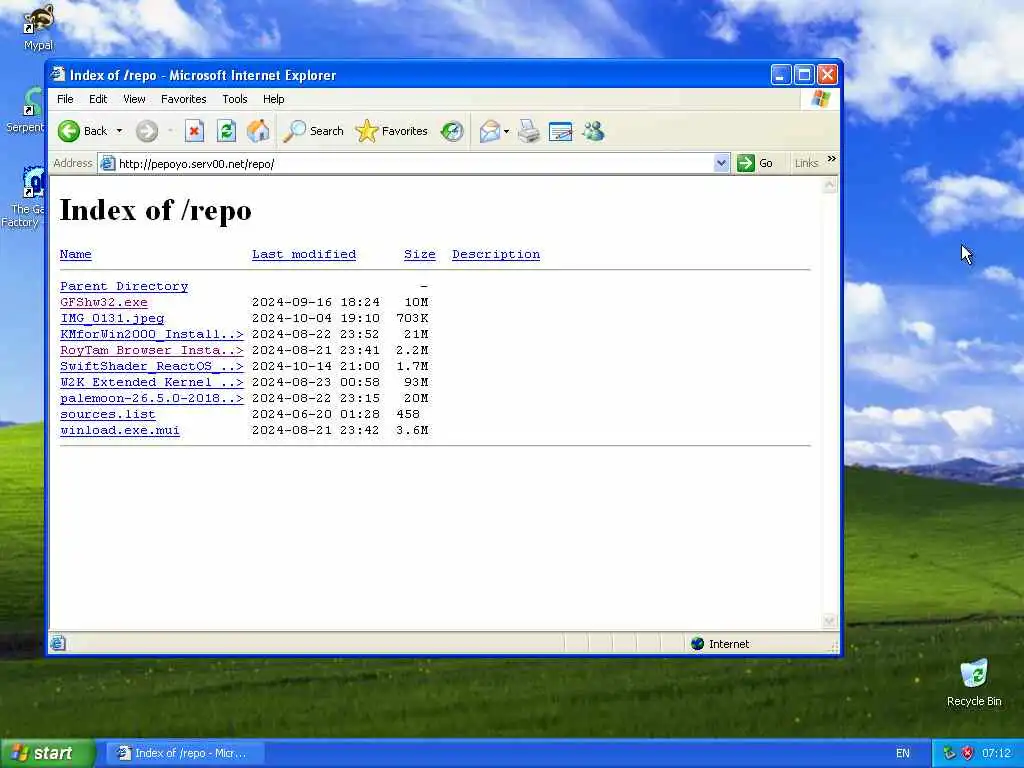Open the History icon in toolbar
1024x768 pixels.
[x=451, y=131]
